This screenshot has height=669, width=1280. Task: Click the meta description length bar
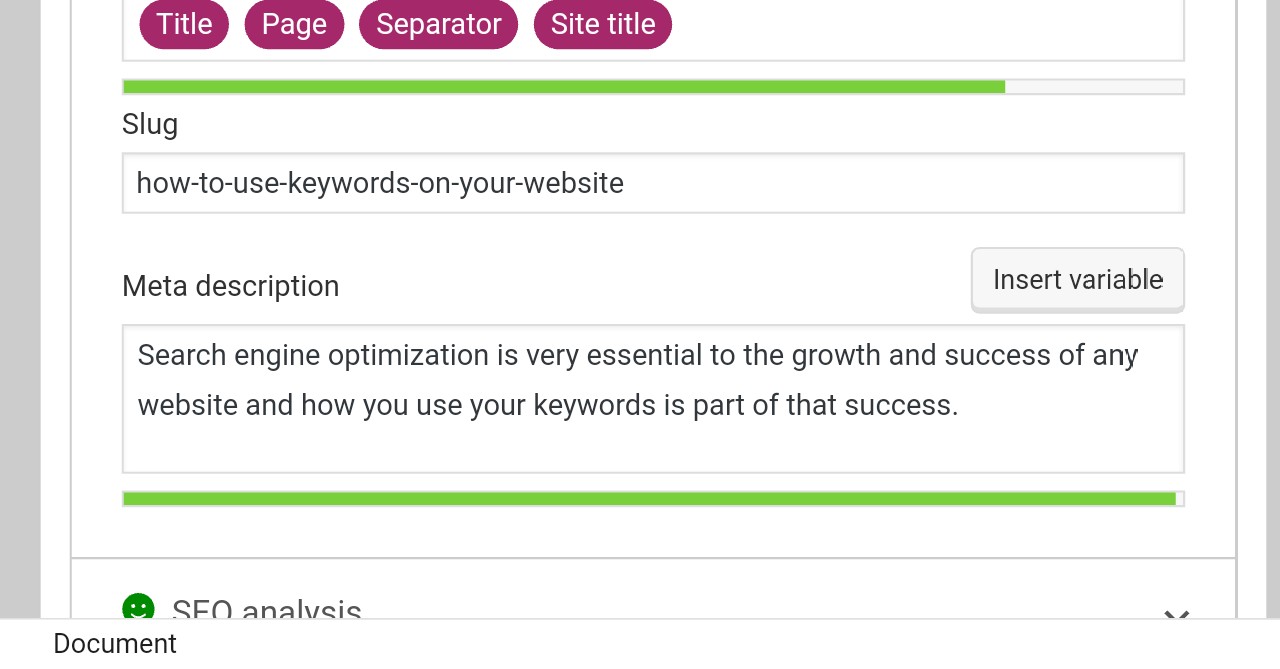tap(652, 498)
